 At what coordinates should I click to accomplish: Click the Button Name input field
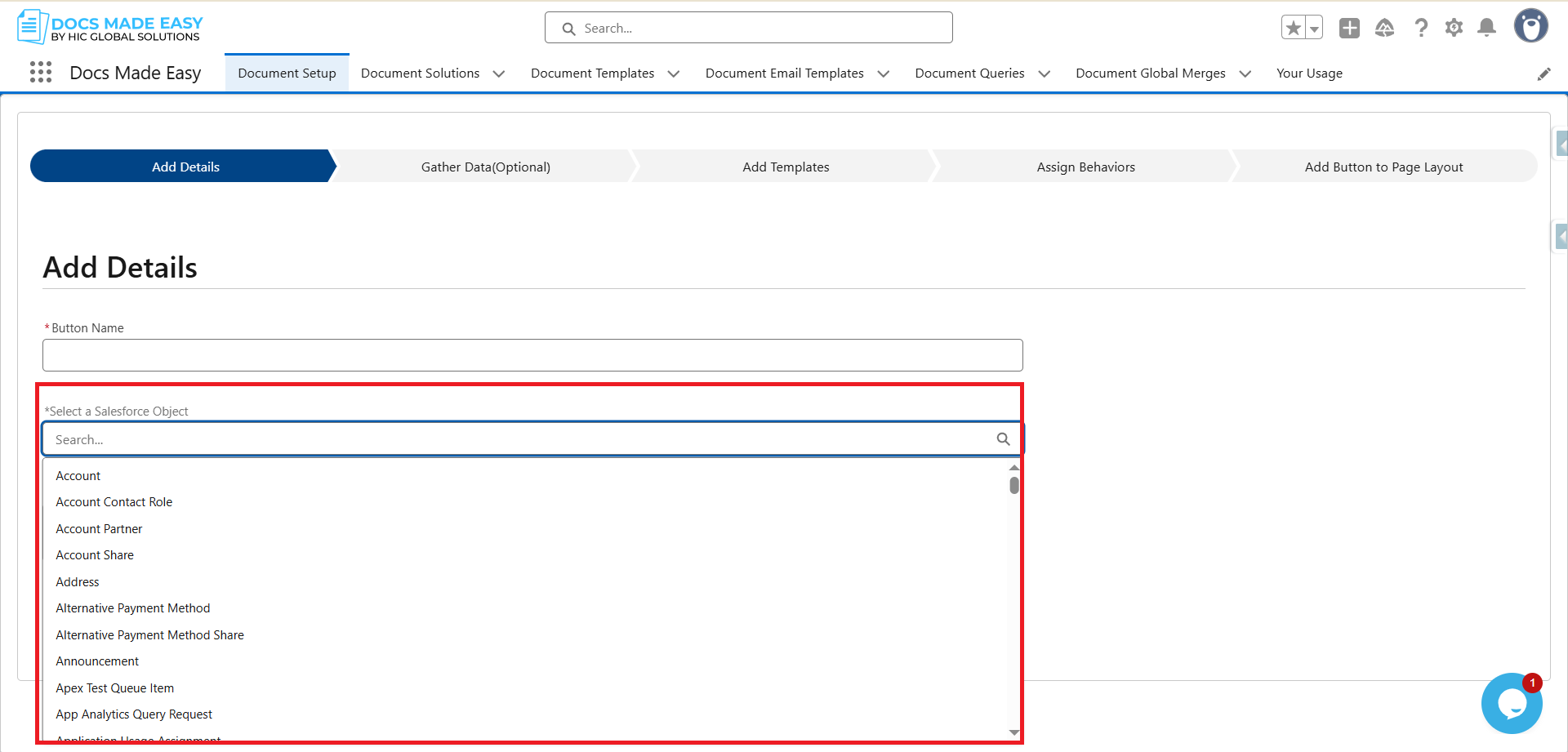pos(532,355)
